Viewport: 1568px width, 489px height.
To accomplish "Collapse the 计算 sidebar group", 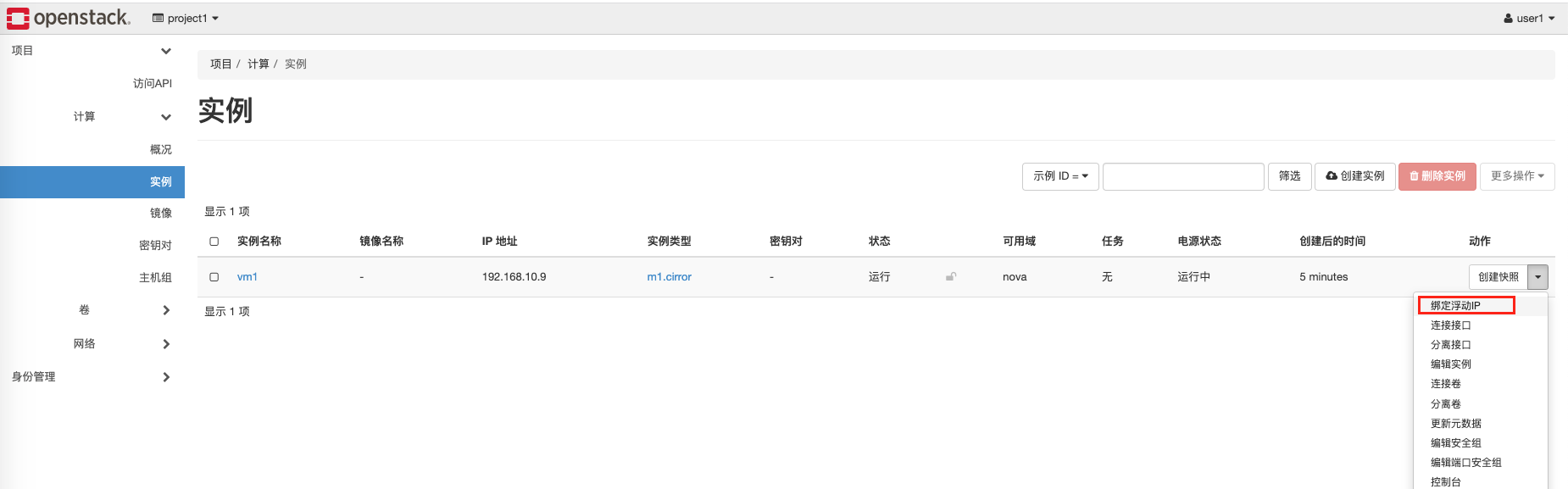I will coord(122,117).
